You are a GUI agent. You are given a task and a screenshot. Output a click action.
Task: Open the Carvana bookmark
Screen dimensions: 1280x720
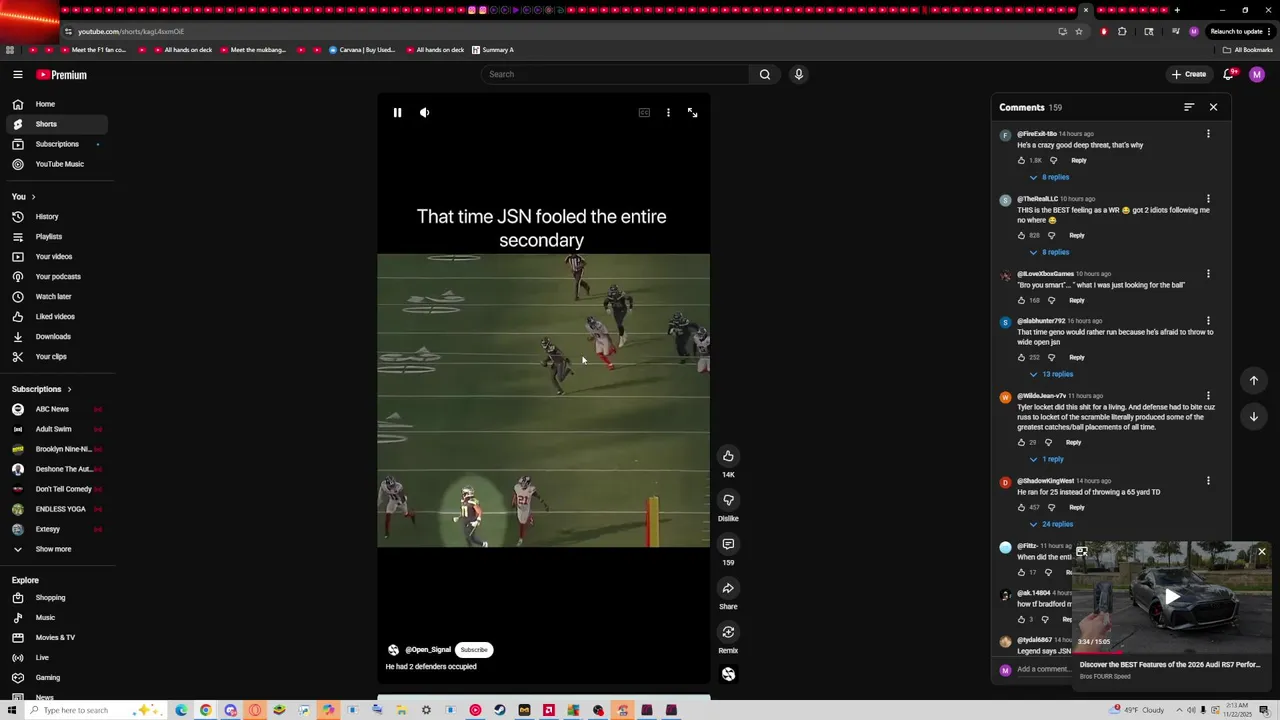[362, 50]
